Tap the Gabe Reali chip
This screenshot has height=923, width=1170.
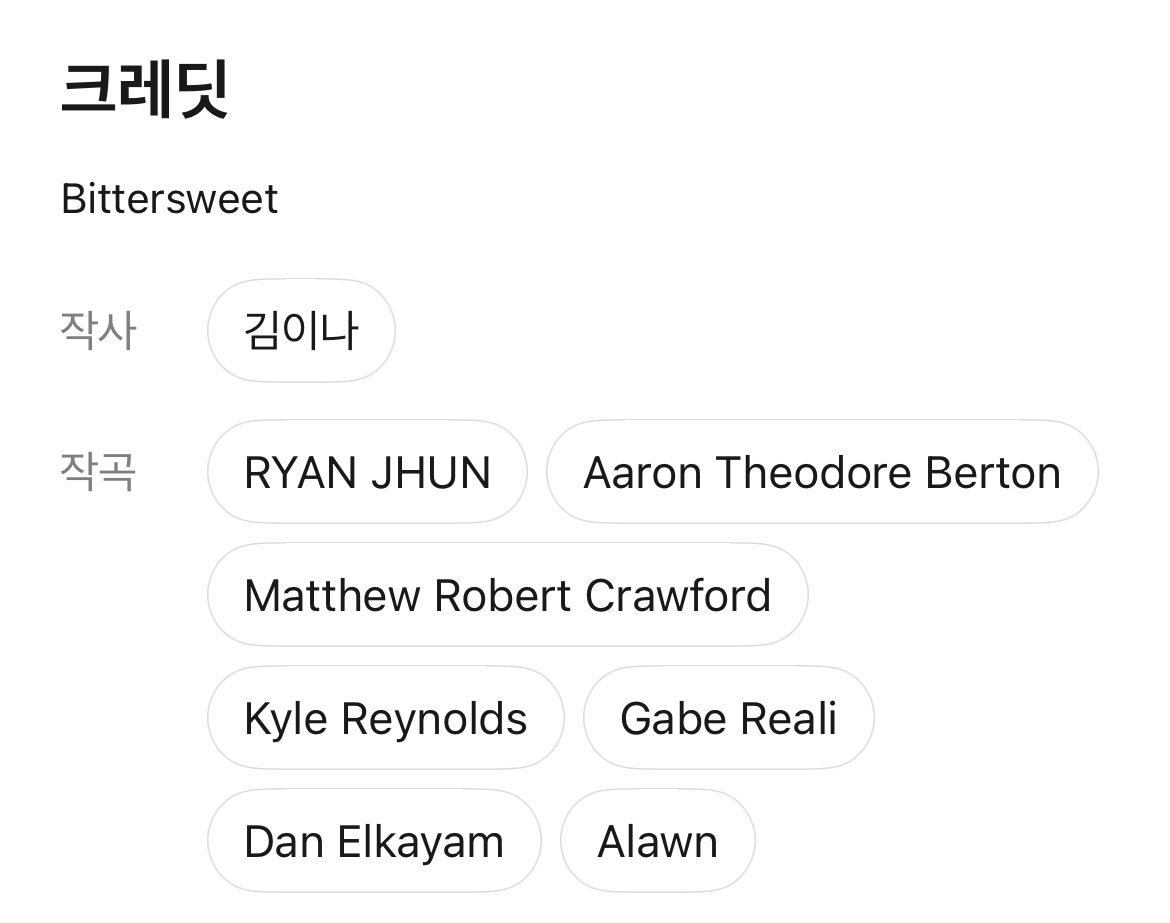coord(728,718)
